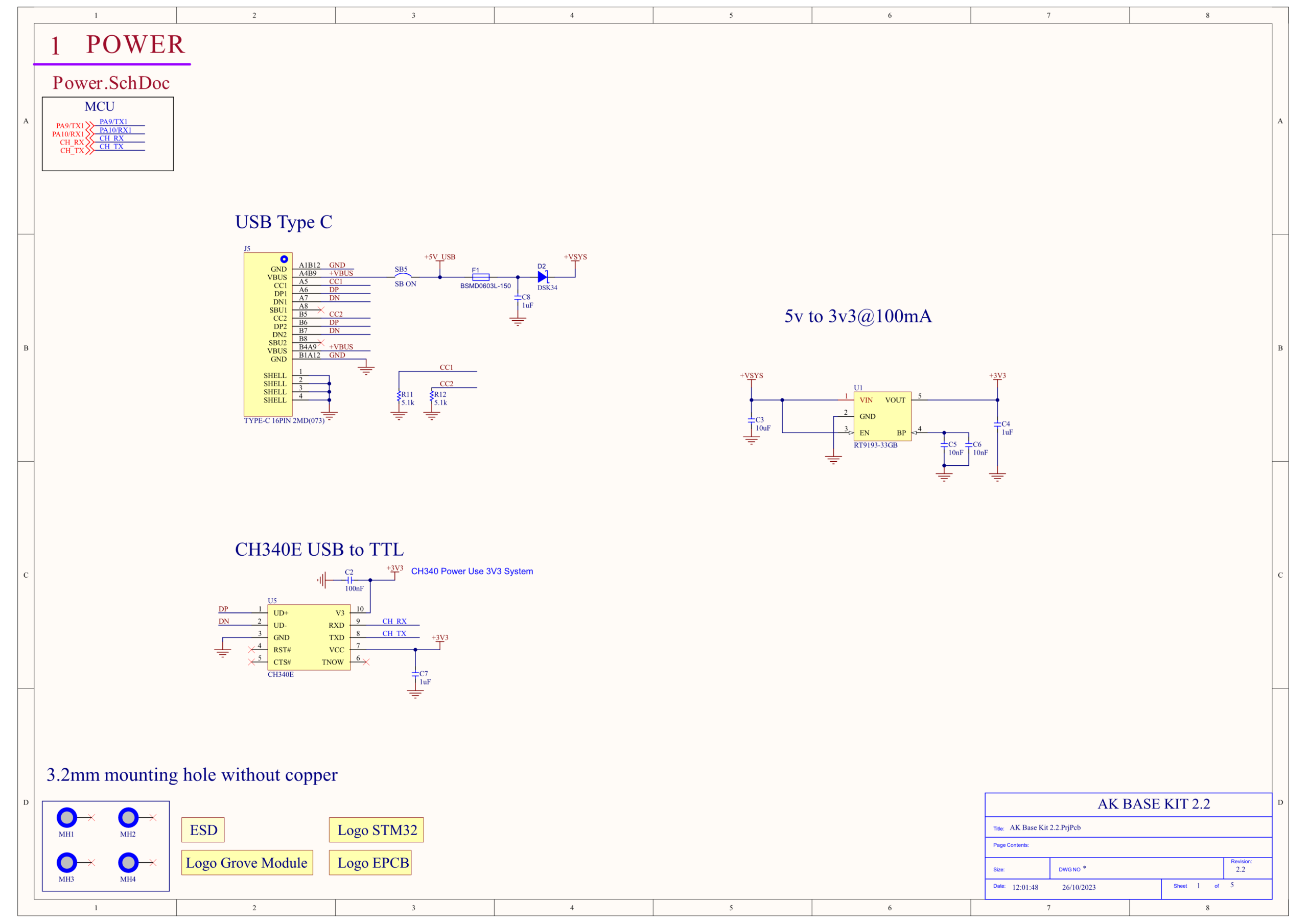The height and width of the screenshot is (924, 1308).
Task: Select the U5 CH340E chip body
Action: [x=309, y=637]
